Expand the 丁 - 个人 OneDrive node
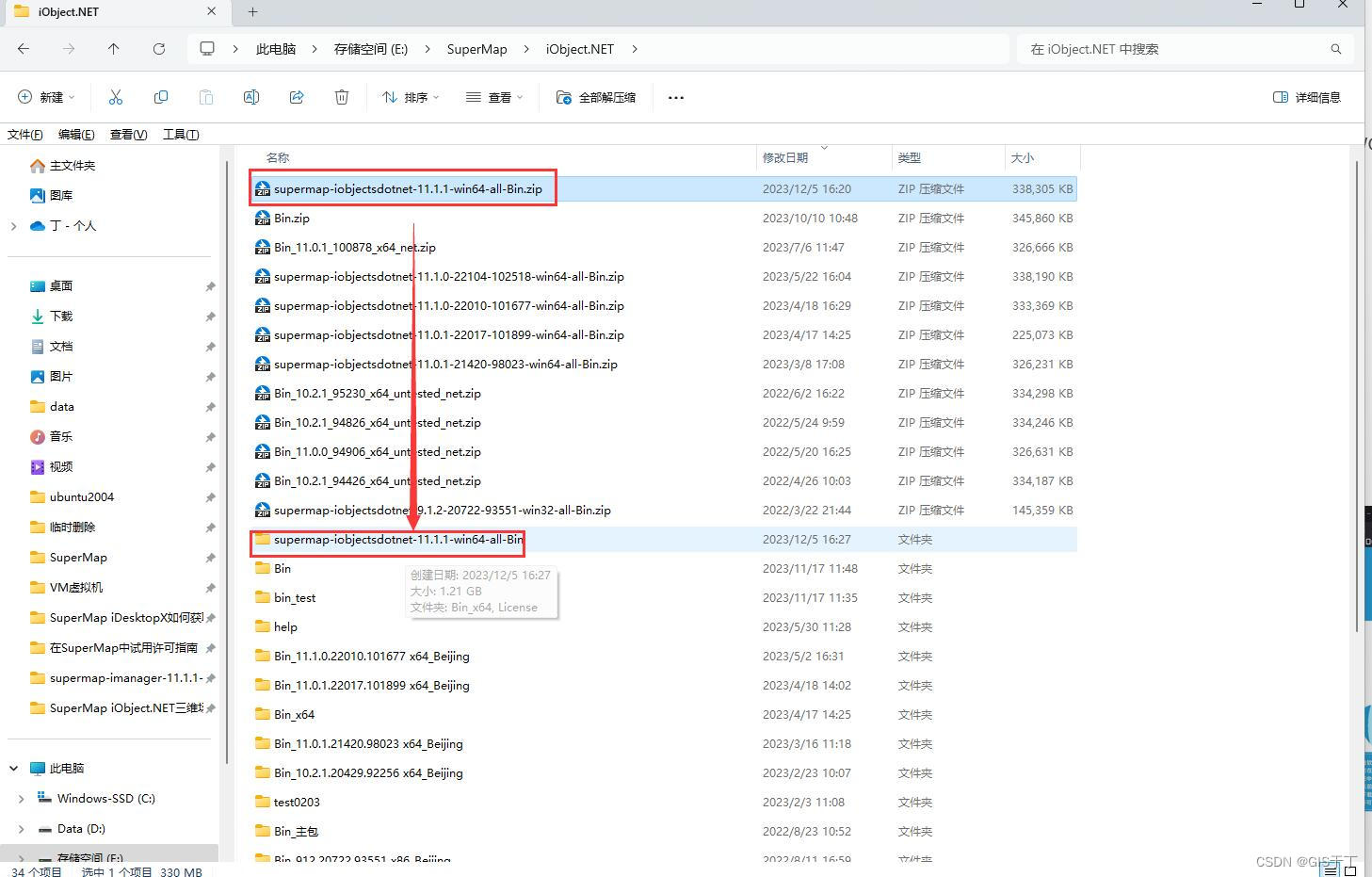Viewport: 1372px width, 877px height. click(13, 226)
